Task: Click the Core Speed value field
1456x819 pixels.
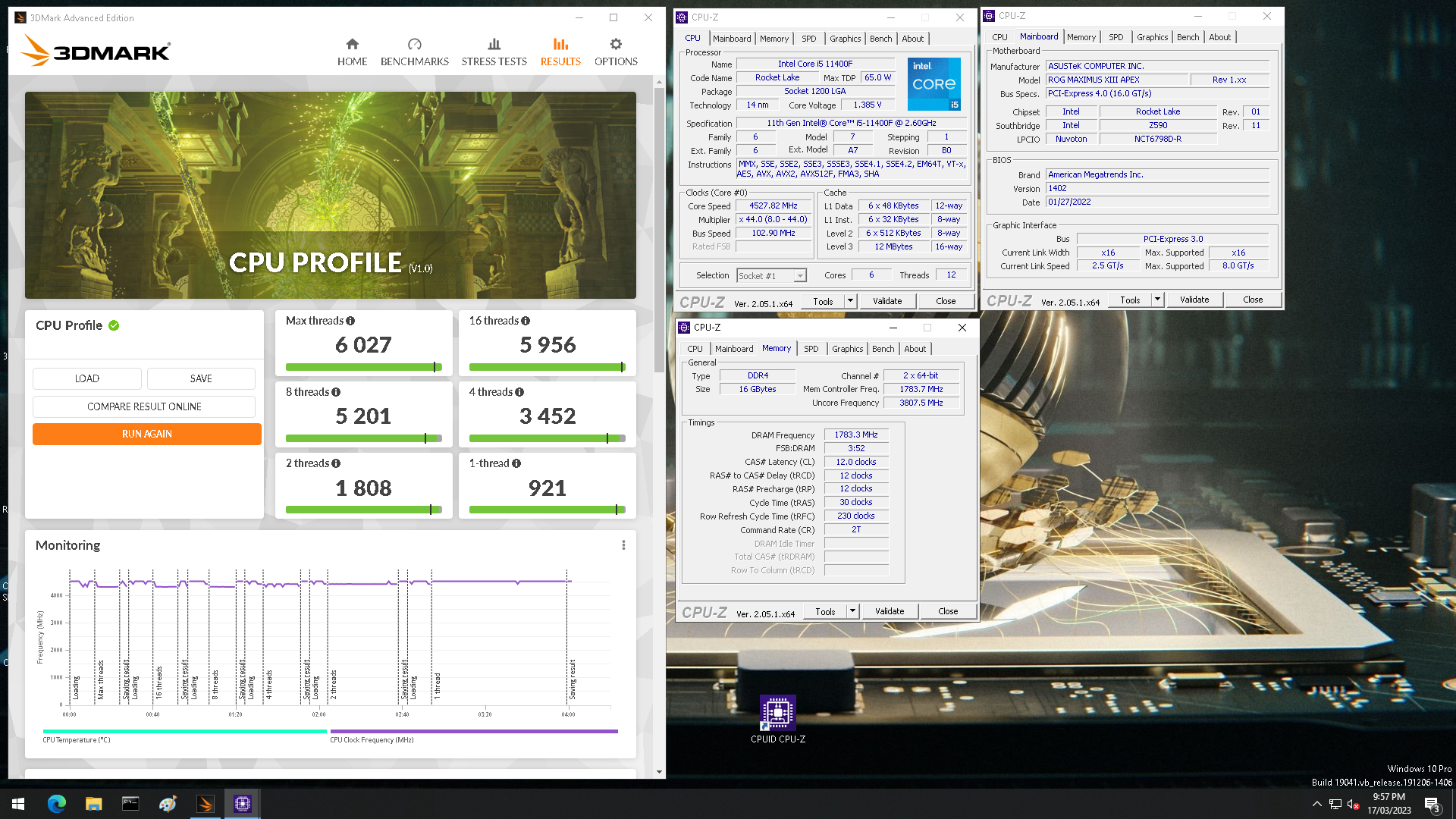Action: click(x=773, y=206)
